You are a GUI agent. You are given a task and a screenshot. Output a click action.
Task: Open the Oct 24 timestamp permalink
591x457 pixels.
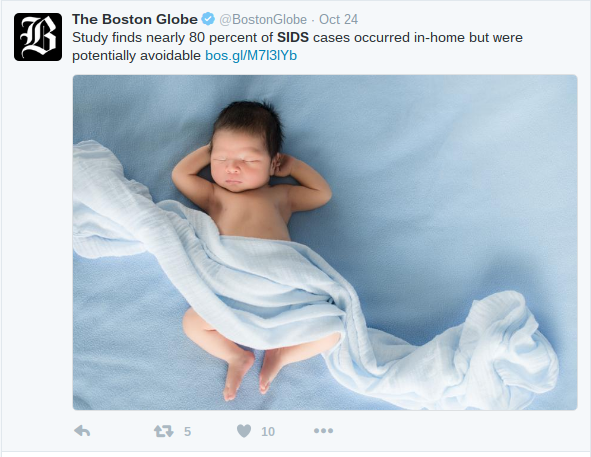point(338,19)
